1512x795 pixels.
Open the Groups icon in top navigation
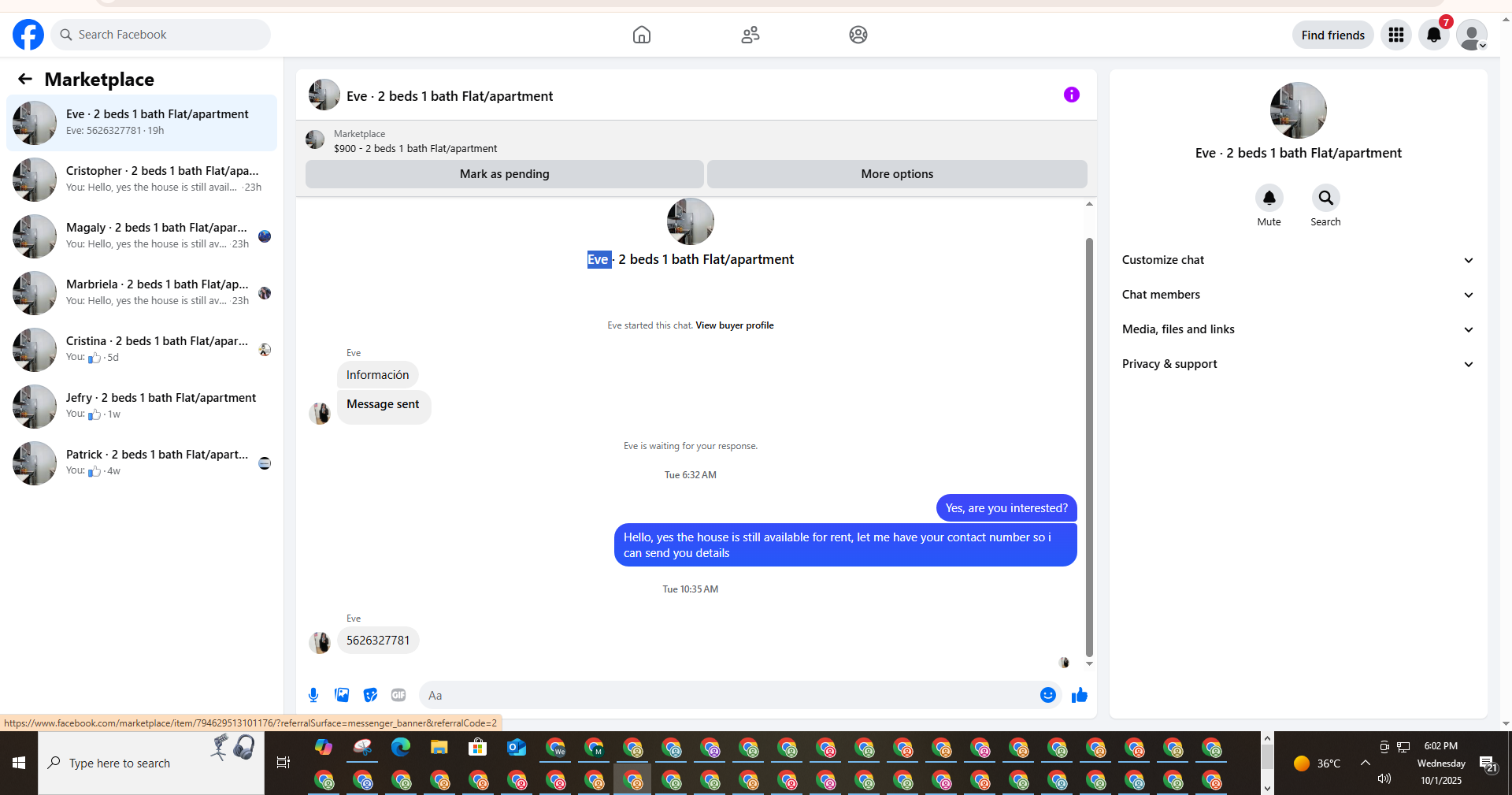[x=858, y=35]
